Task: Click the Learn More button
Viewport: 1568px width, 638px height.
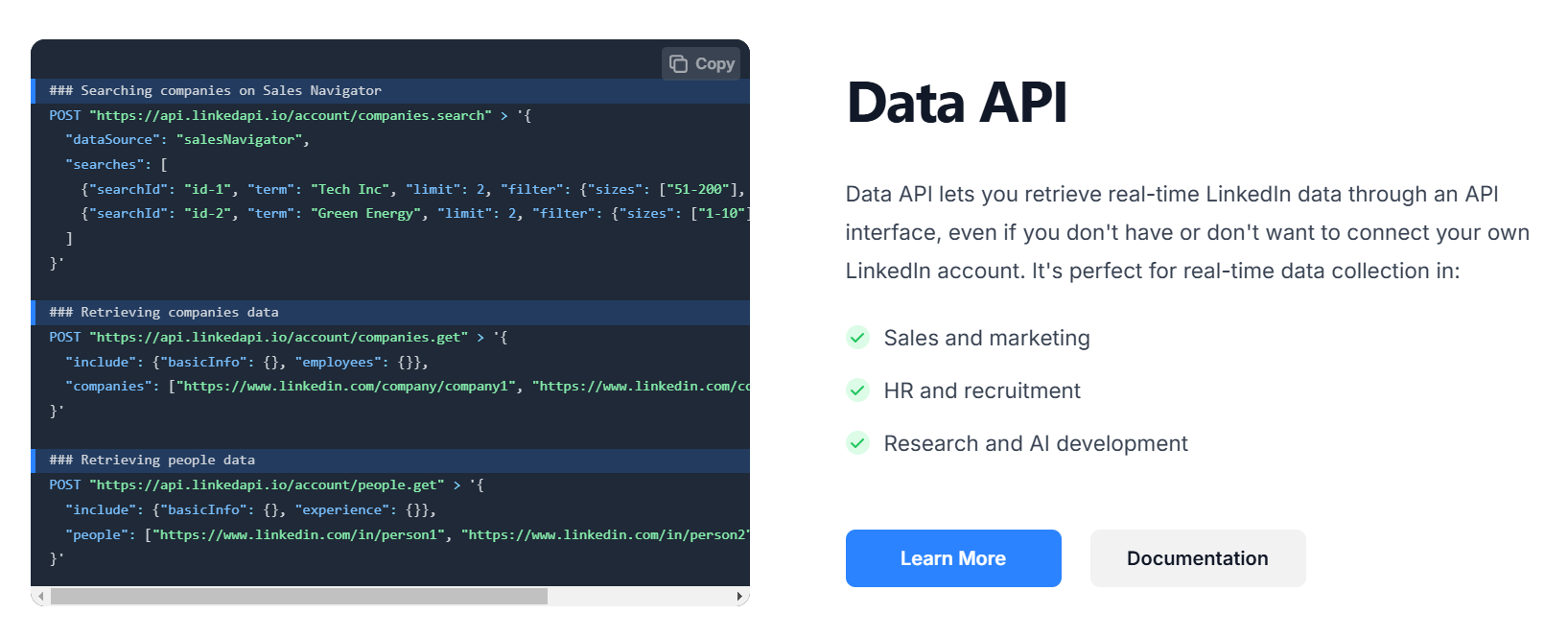Action: pos(953,558)
